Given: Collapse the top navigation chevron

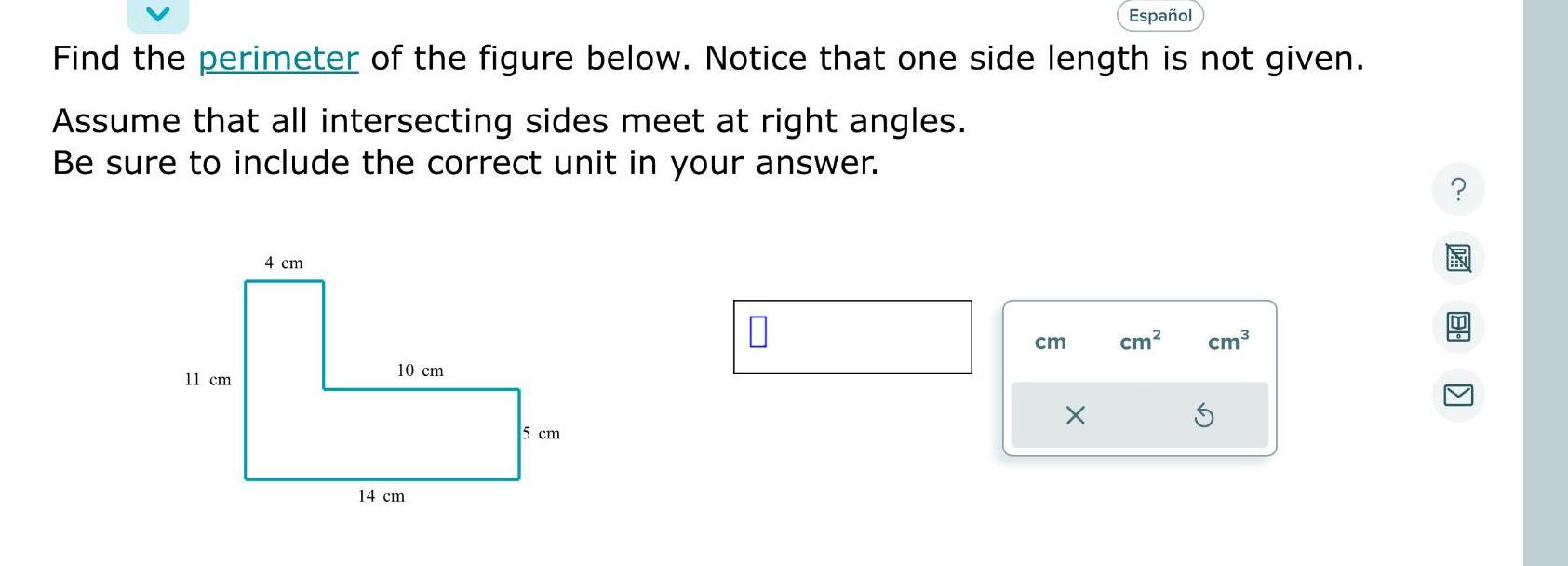Looking at the screenshot, I should click(156, 14).
